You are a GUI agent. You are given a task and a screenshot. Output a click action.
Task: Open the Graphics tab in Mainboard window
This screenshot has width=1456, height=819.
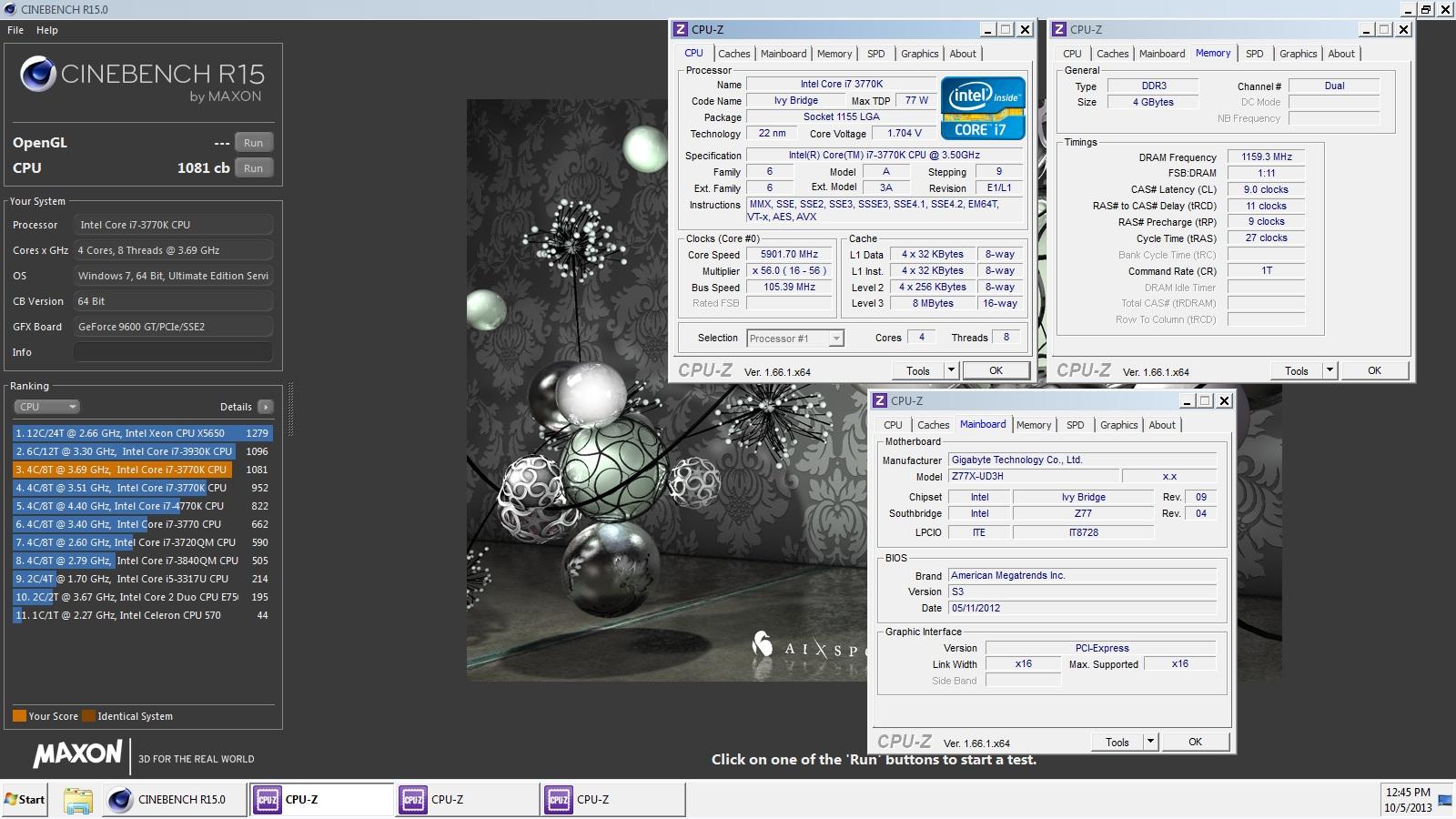coord(1118,425)
